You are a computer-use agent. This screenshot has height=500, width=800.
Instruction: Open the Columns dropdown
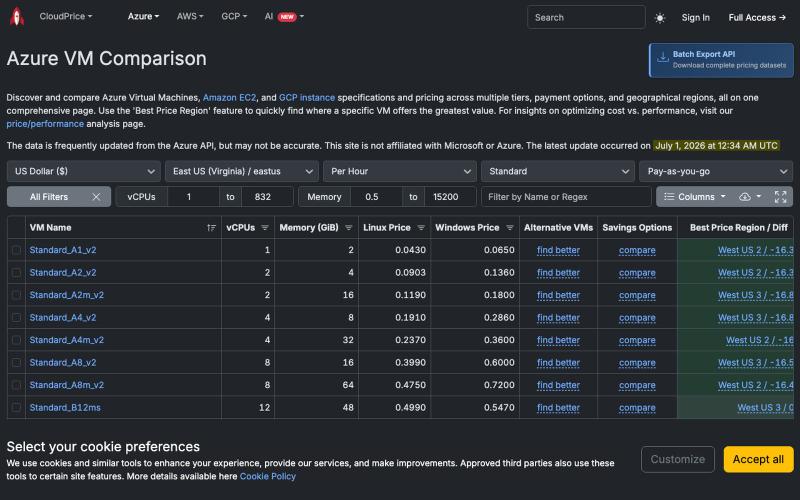pyautogui.click(x=694, y=197)
